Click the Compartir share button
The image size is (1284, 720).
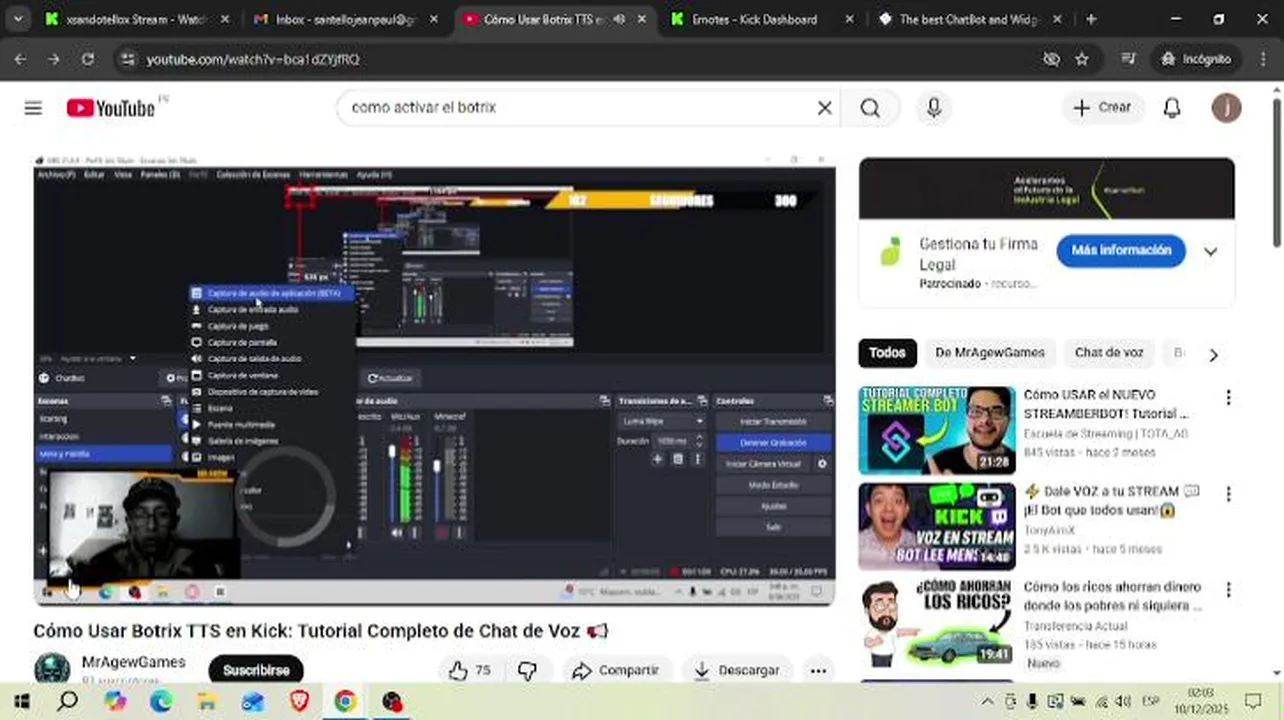pyautogui.click(x=616, y=670)
